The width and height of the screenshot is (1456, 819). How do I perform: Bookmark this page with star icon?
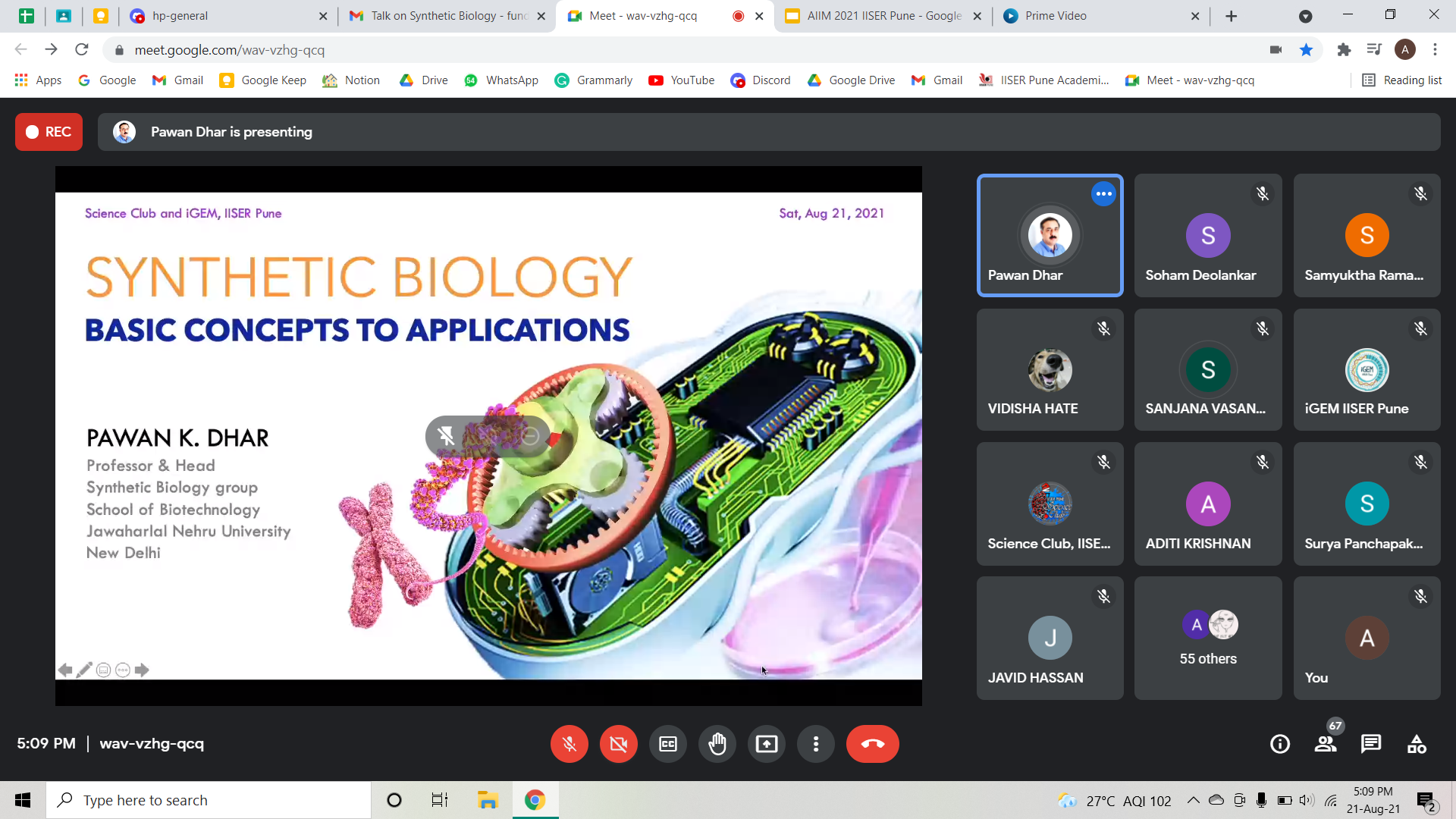pos(1306,50)
